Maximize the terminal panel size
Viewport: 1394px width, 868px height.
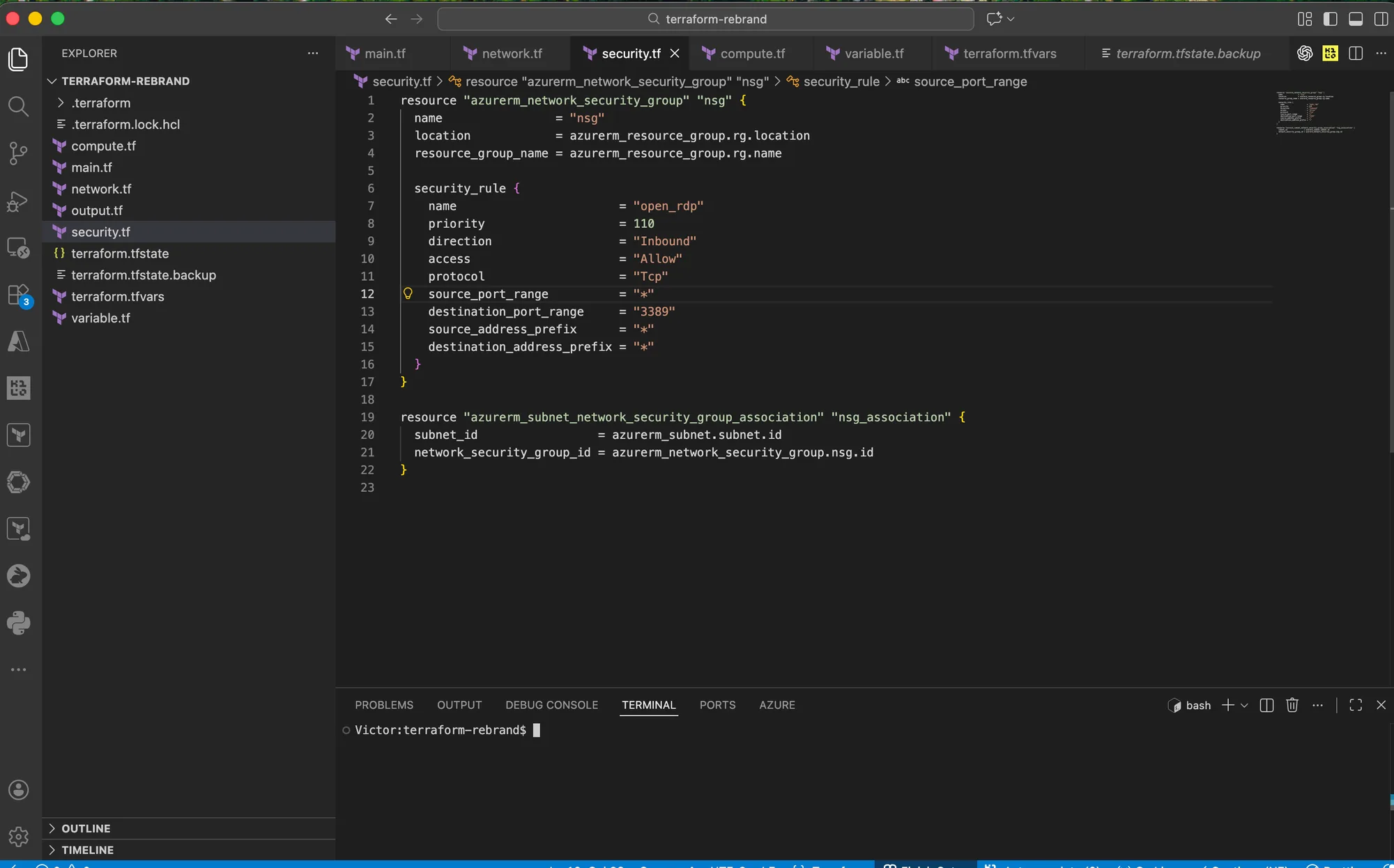point(1356,705)
